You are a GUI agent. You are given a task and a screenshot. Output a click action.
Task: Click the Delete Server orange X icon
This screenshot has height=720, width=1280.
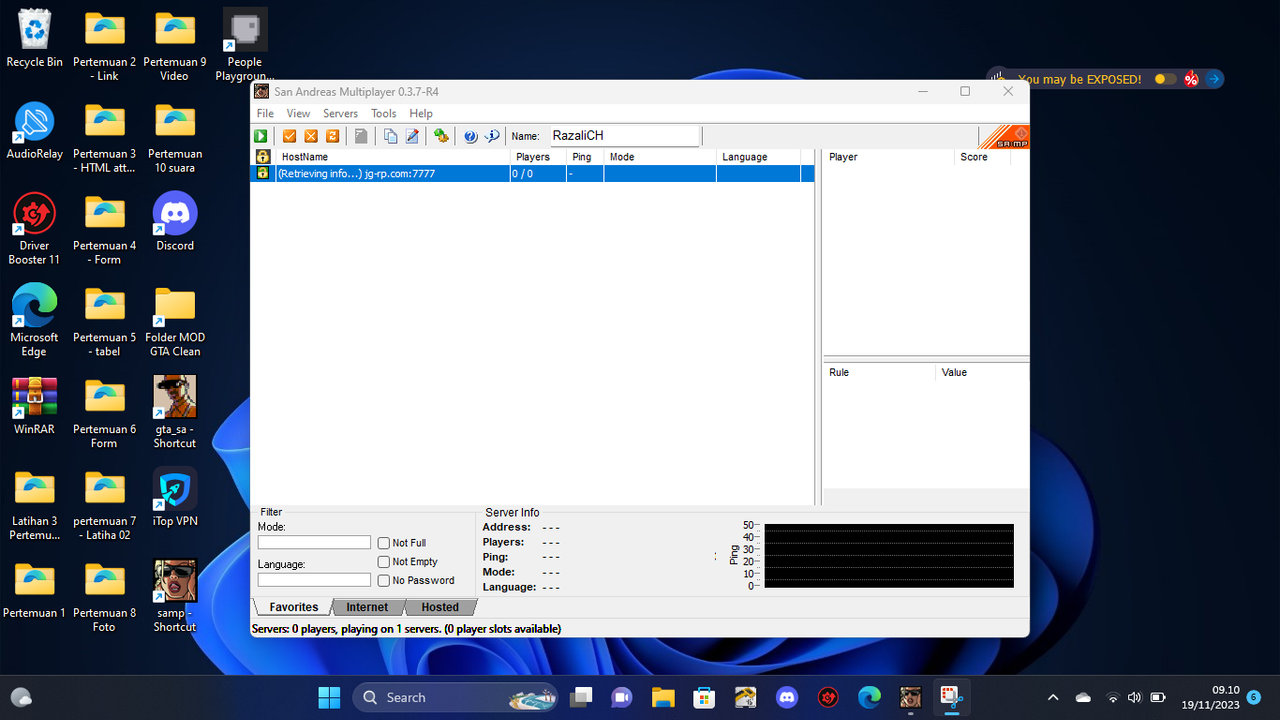pyautogui.click(x=311, y=136)
